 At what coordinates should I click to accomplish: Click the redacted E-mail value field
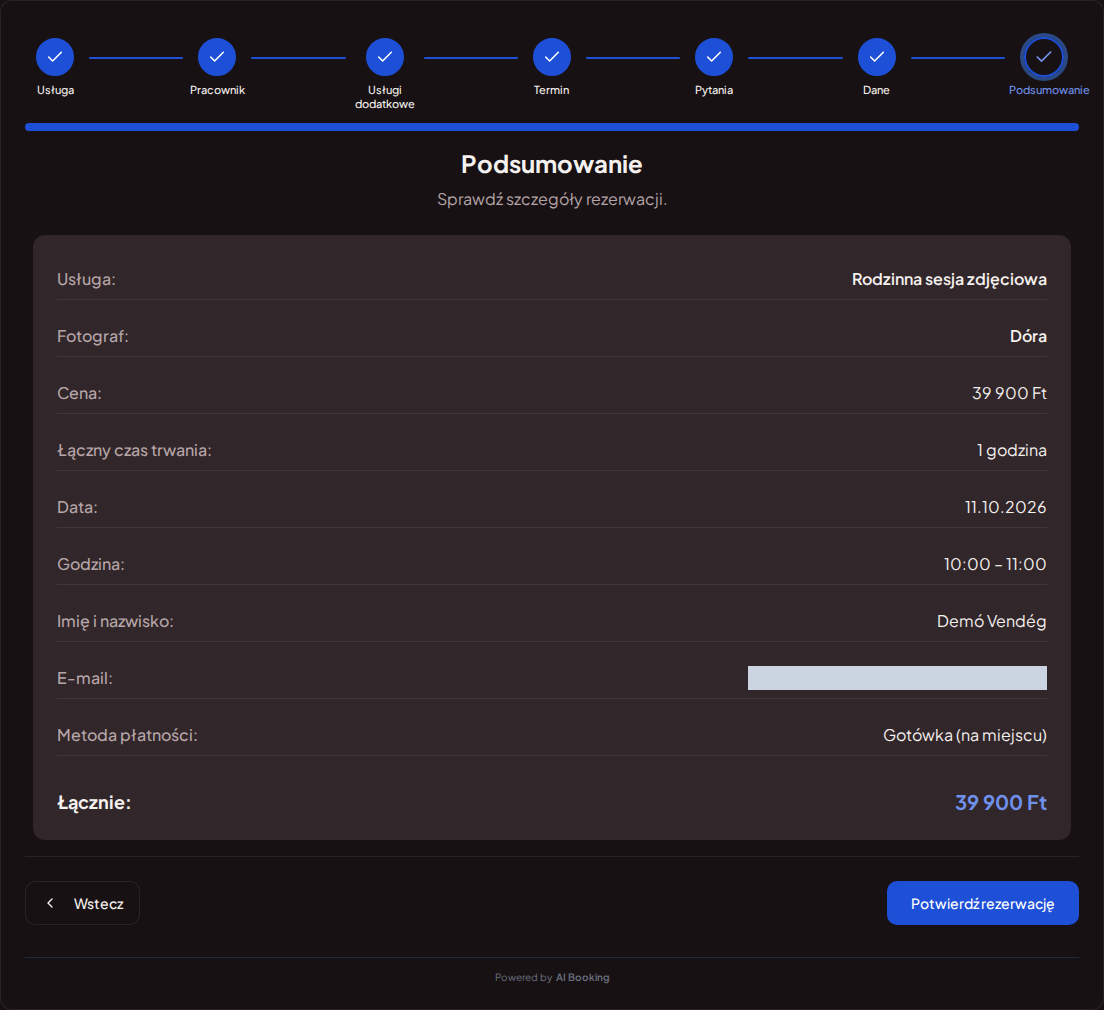[897, 678]
